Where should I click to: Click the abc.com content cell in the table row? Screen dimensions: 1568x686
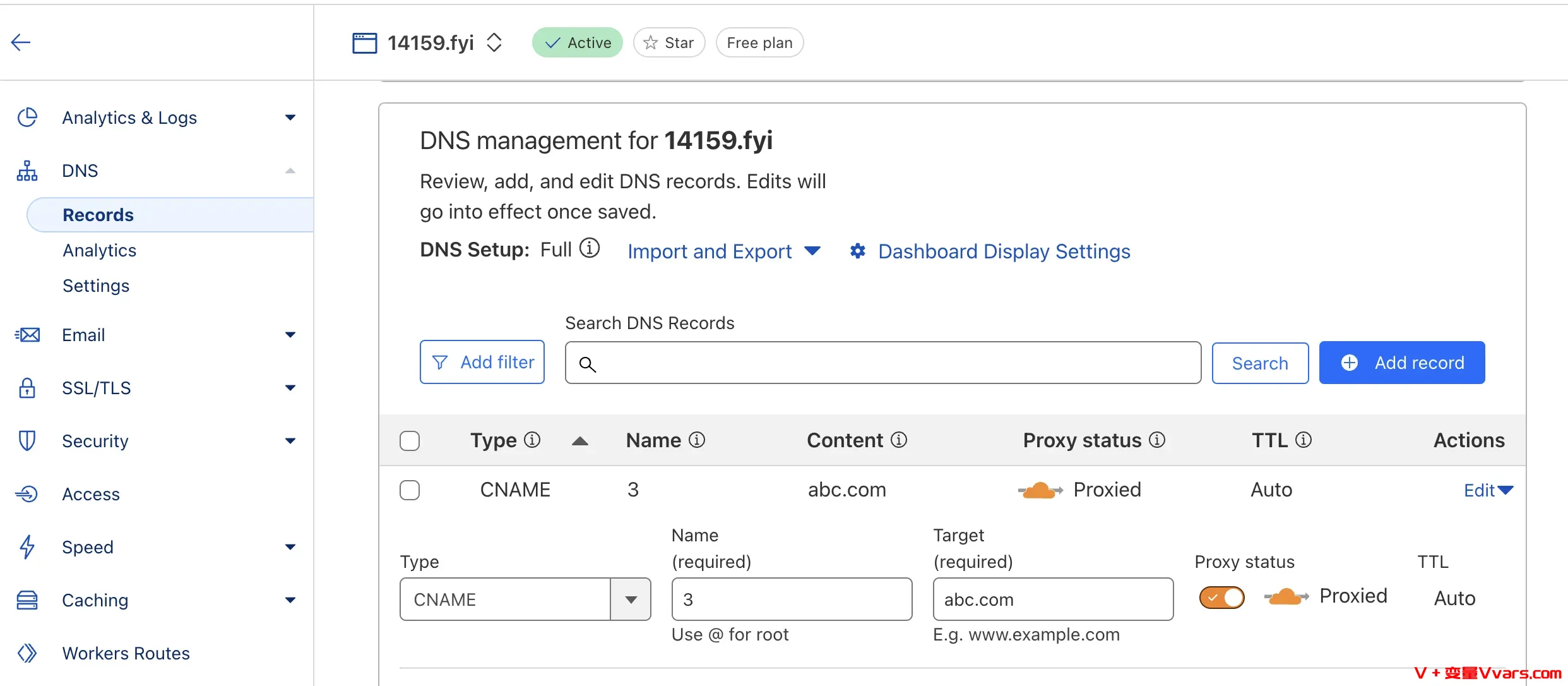[x=847, y=490]
